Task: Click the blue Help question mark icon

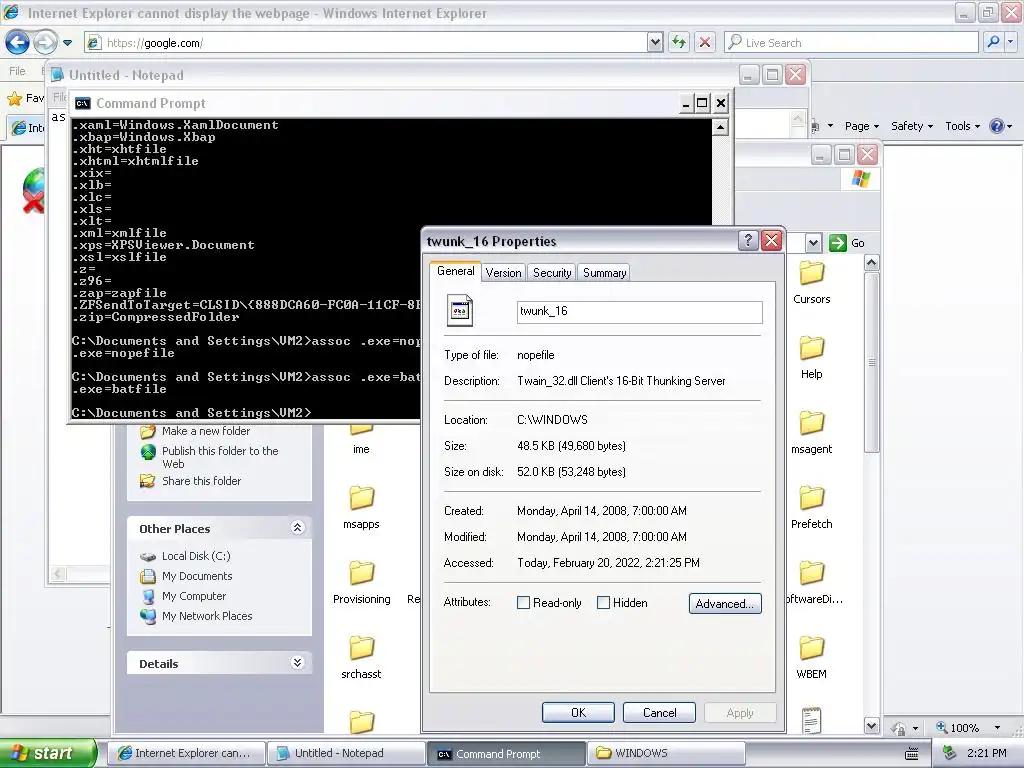Action: coord(997,126)
